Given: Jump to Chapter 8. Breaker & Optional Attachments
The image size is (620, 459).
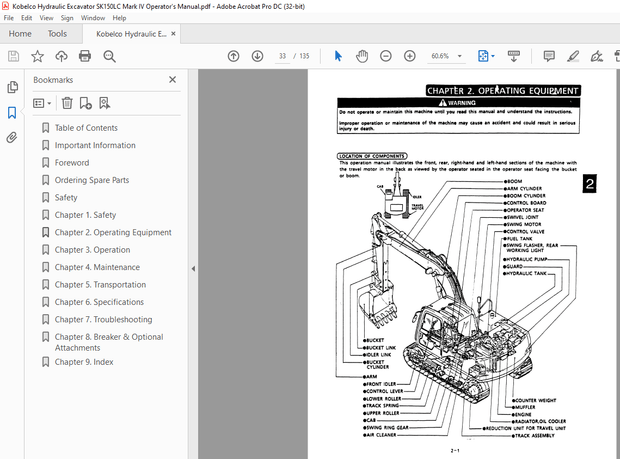Looking at the screenshot, I should [109, 342].
